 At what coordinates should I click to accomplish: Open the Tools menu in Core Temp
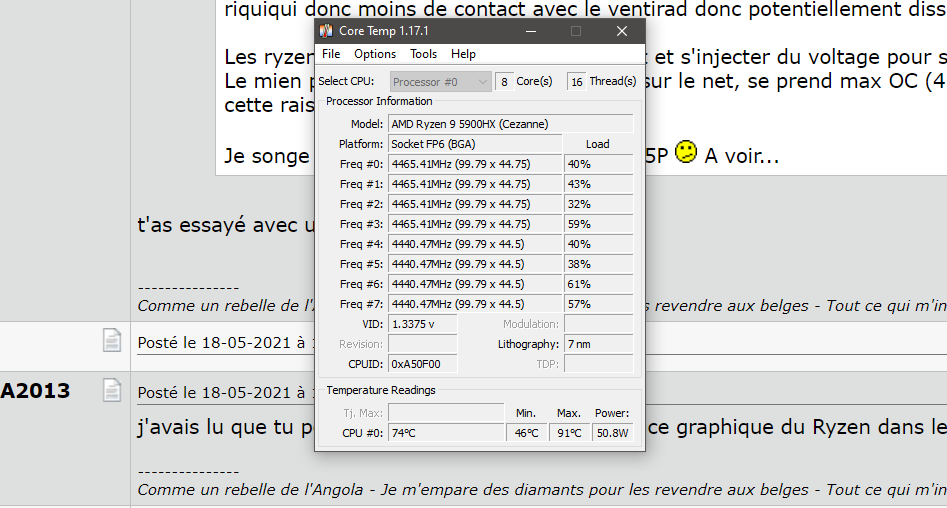pyautogui.click(x=423, y=54)
